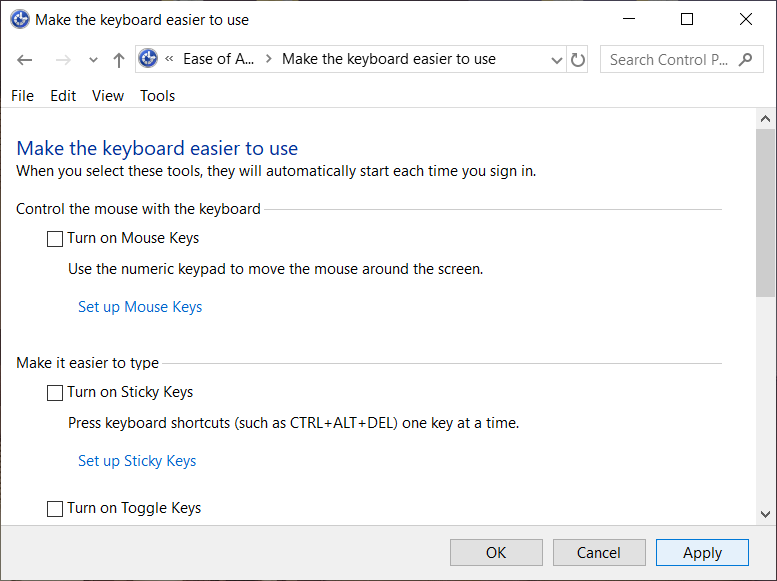This screenshot has width=777, height=581.
Task: Click the Forward navigation arrow
Action: (63, 60)
